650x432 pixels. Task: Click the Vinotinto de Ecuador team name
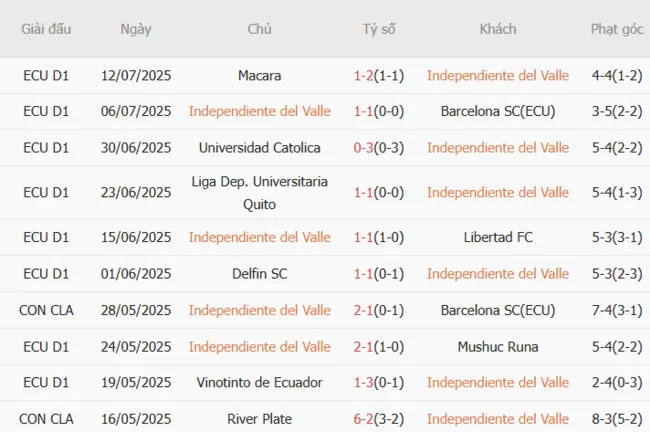click(260, 382)
